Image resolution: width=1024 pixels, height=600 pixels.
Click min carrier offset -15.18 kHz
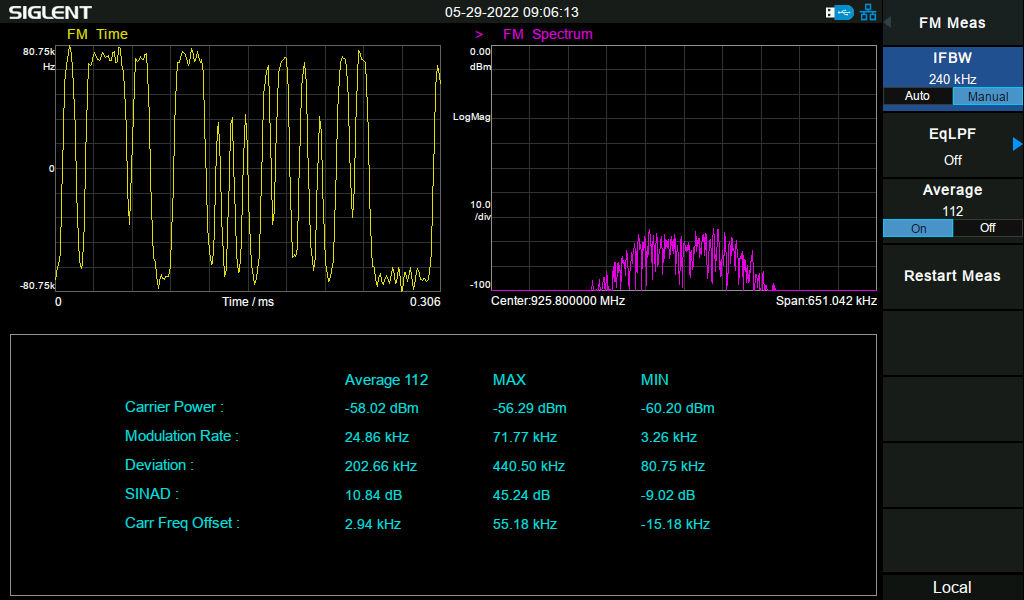pos(675,524)
